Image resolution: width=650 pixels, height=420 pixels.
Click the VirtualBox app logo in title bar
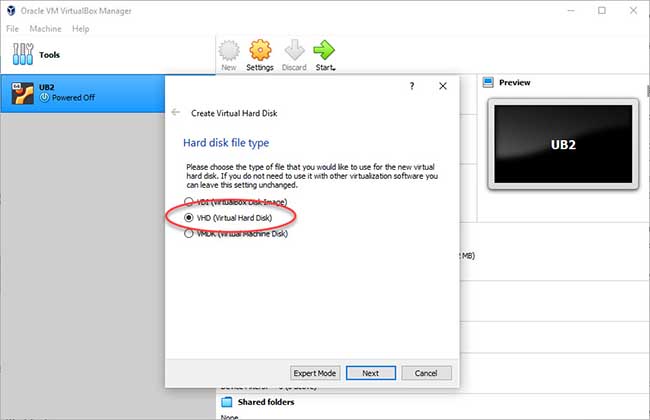(x=11, y=11)
